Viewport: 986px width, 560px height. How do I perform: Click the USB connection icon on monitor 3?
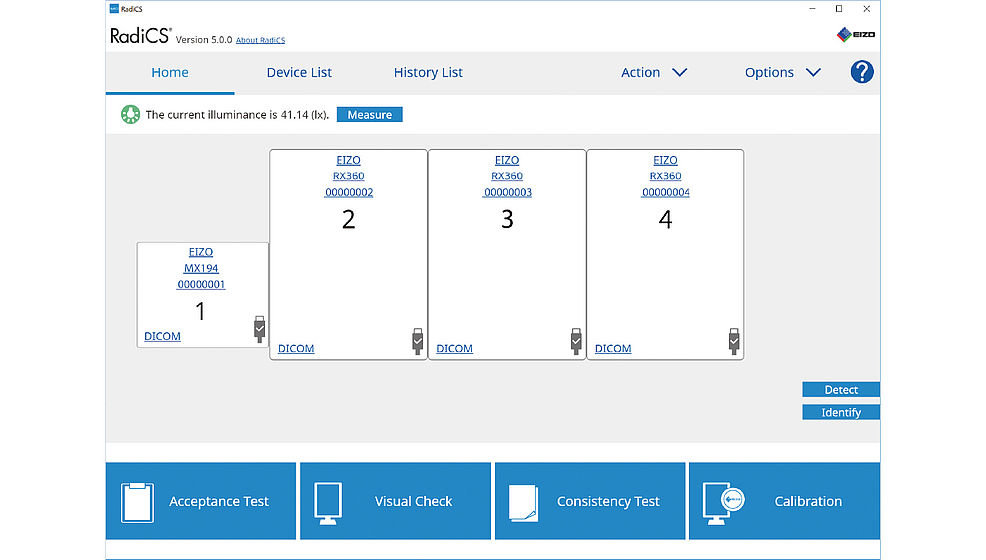tap(576, 341)
